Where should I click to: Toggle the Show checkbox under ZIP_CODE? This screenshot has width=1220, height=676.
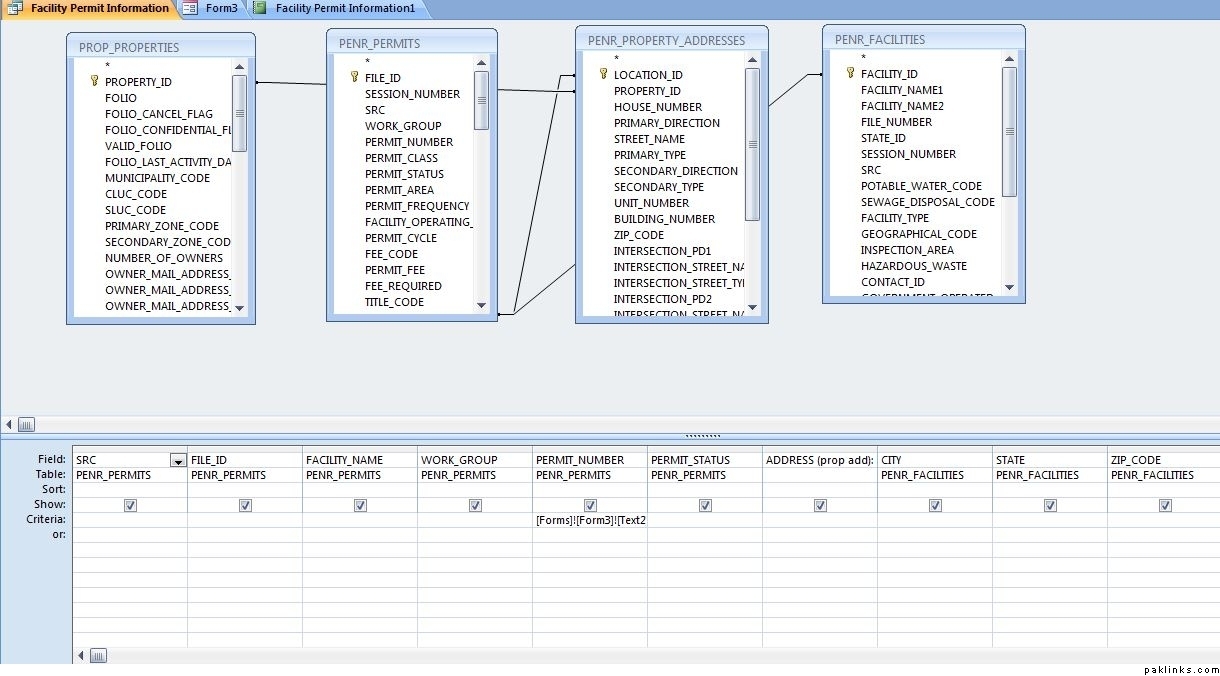click(x=1165, y=505)
